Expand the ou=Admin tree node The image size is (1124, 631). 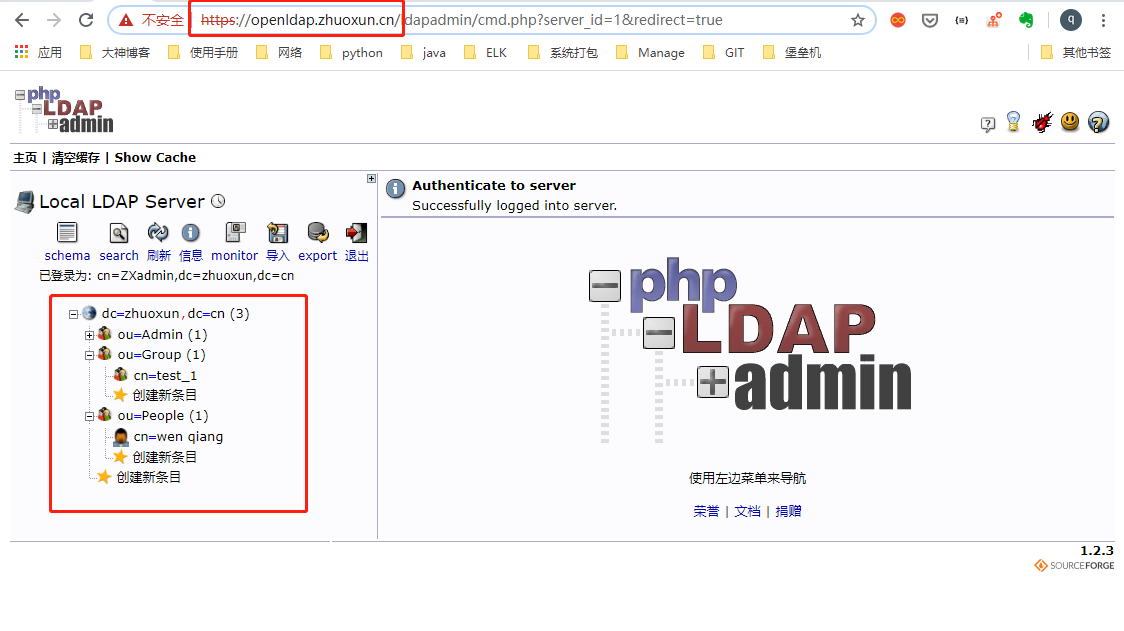[89, 334]
